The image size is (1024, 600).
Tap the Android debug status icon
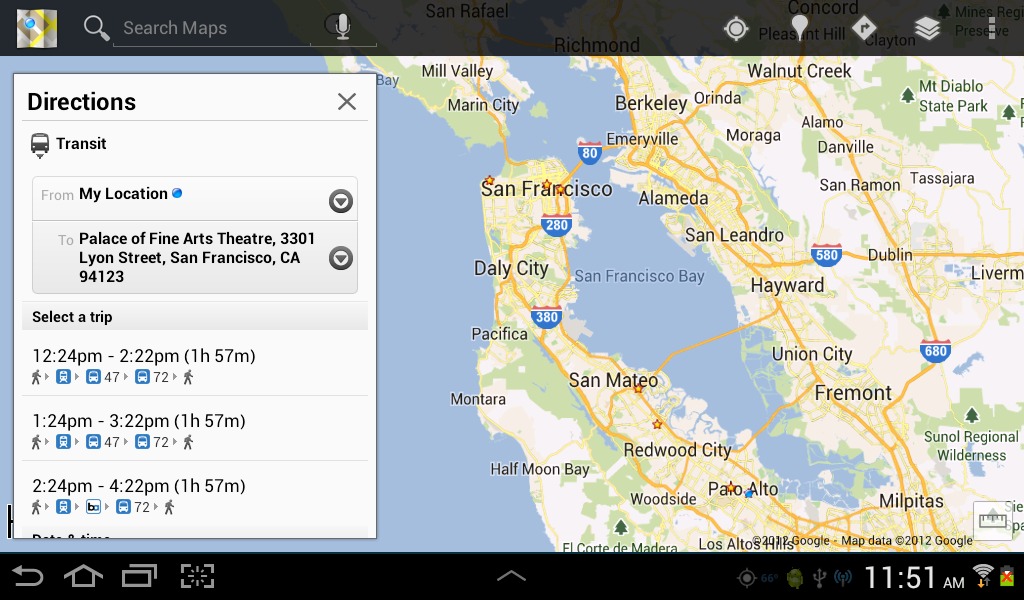795,578
